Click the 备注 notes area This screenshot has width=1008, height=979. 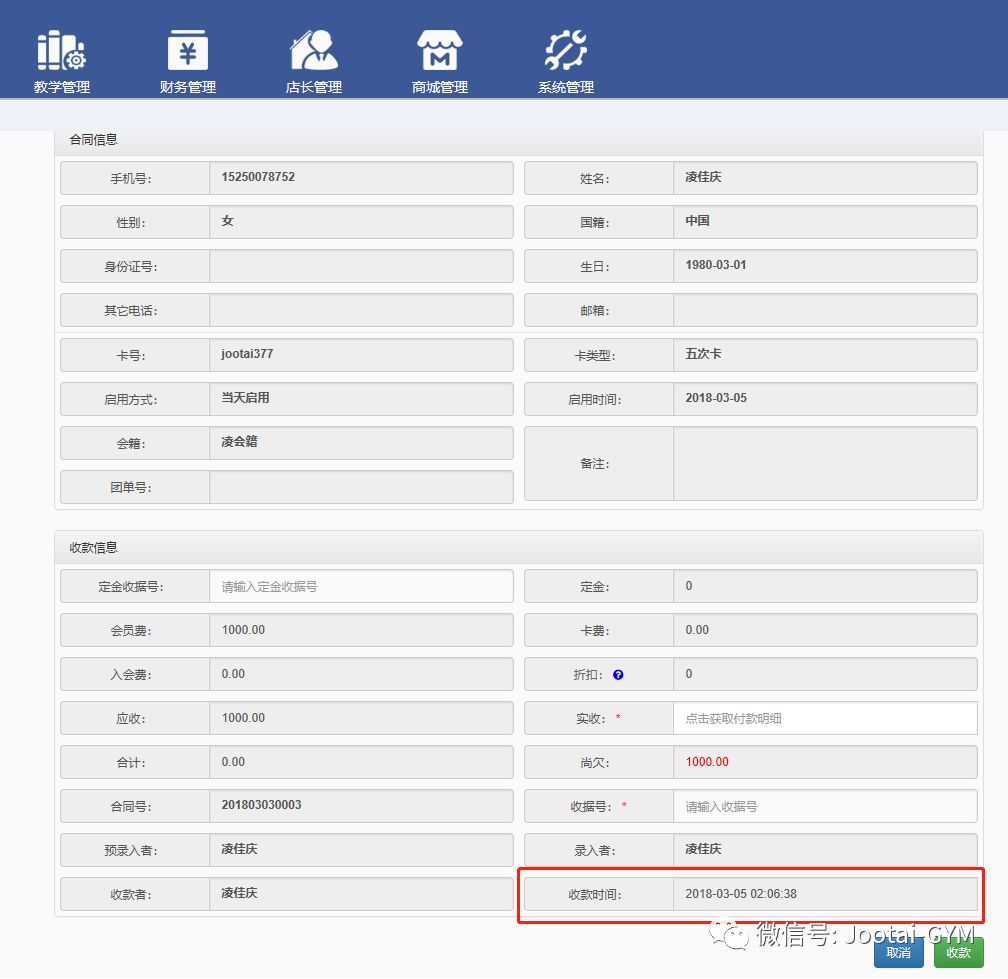pos(825,463)
